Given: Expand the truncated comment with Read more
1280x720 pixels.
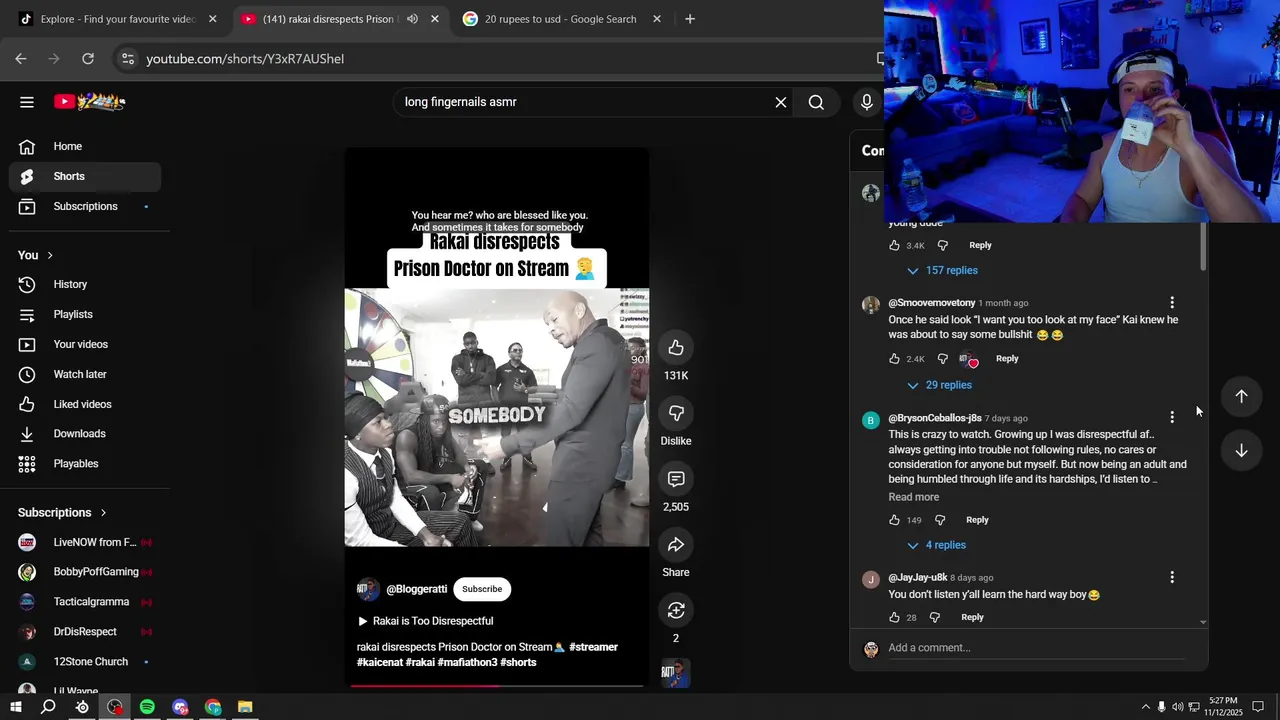Looking at the screenshot, I should coord(914,497).
